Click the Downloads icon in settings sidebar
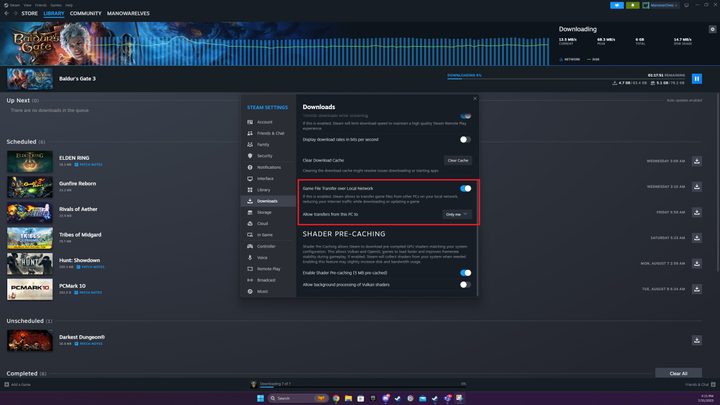The image size is (720, 405). coord(250,201)
